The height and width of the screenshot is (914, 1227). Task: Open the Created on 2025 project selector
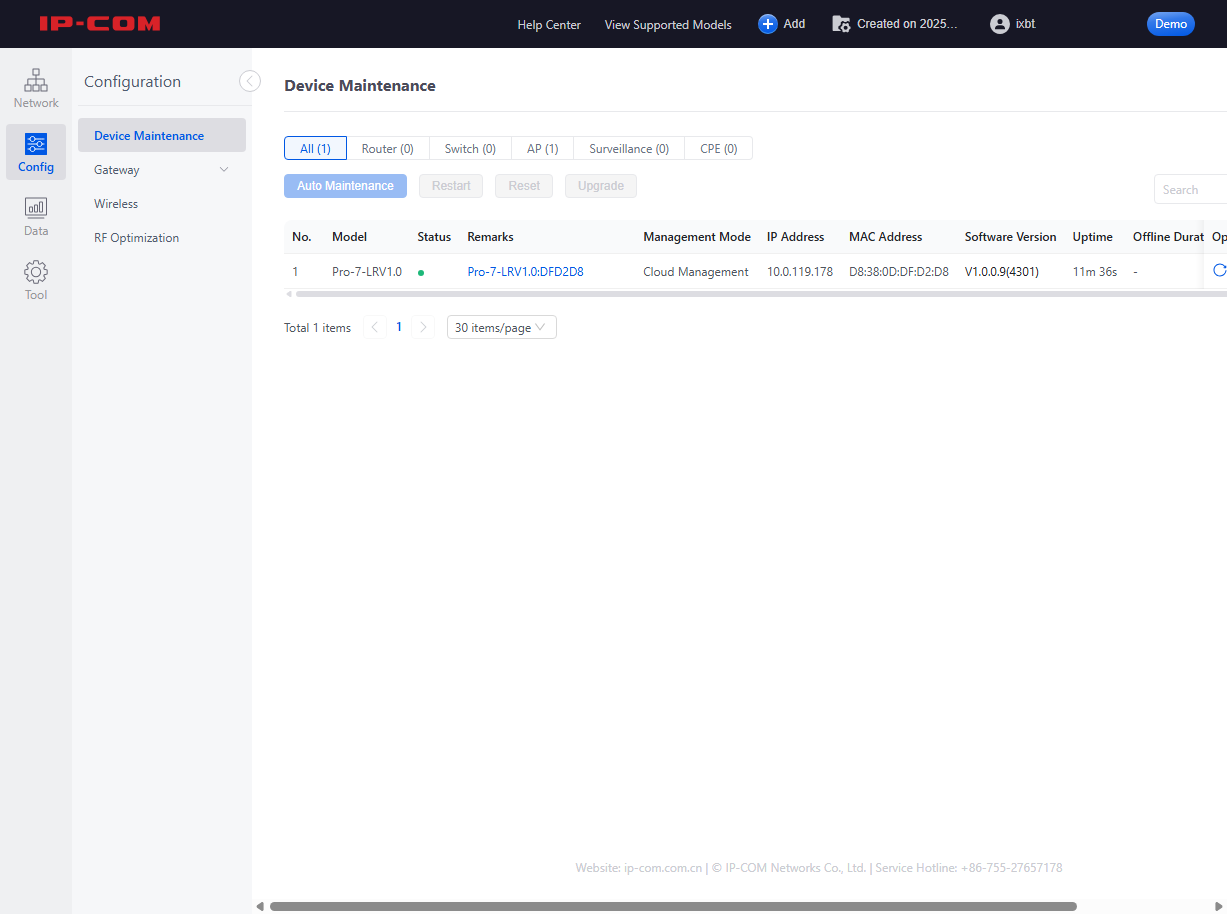coord(895,24)
